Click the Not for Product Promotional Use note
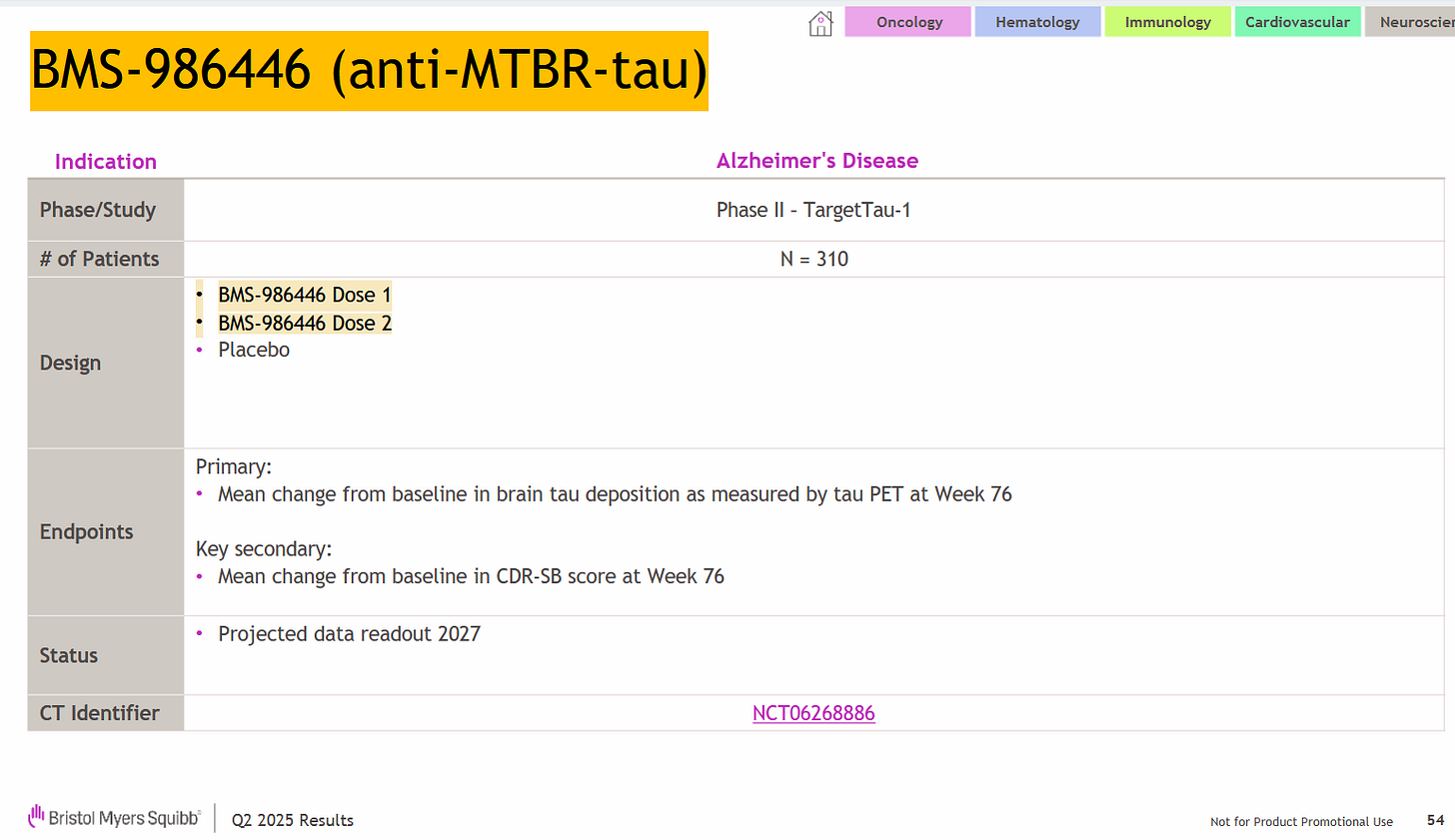This screenshot has height=840, width=1455. pos(1301,822)
